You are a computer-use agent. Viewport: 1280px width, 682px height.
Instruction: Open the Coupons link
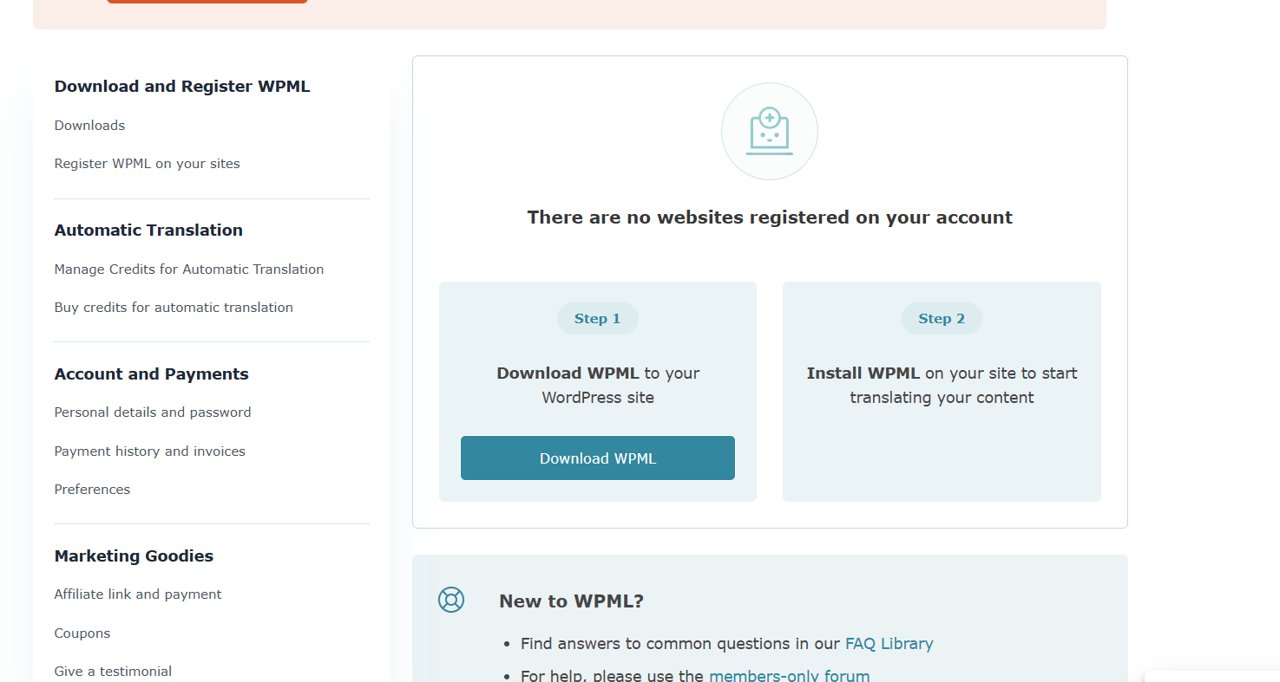point(82,633)
